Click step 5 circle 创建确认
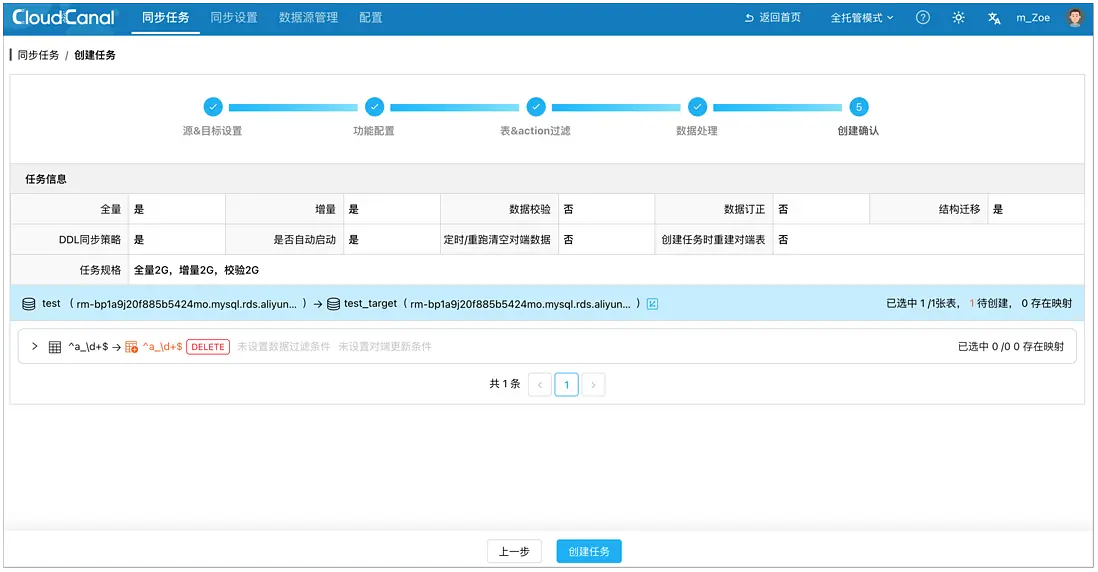The width and height of the screenshot is (1098, 572). click(x=859, y=107)
